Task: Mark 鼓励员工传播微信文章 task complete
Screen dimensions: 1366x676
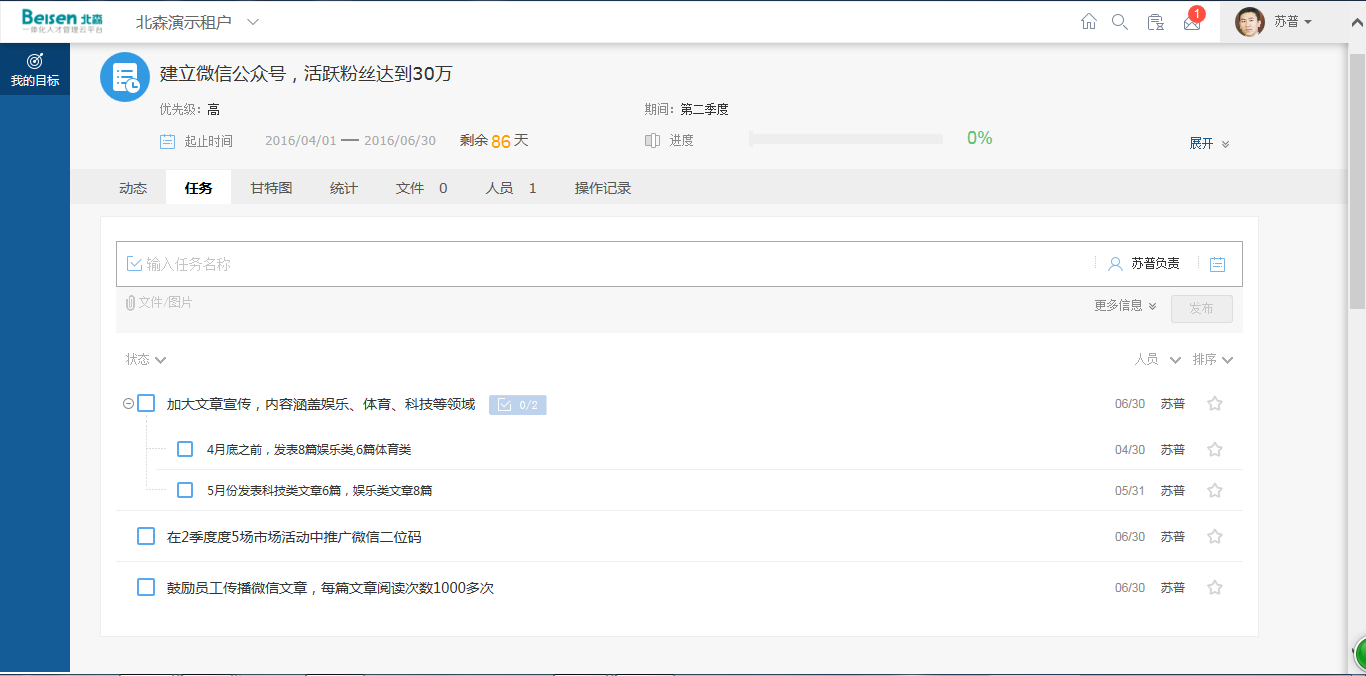Action: [146, 588]
